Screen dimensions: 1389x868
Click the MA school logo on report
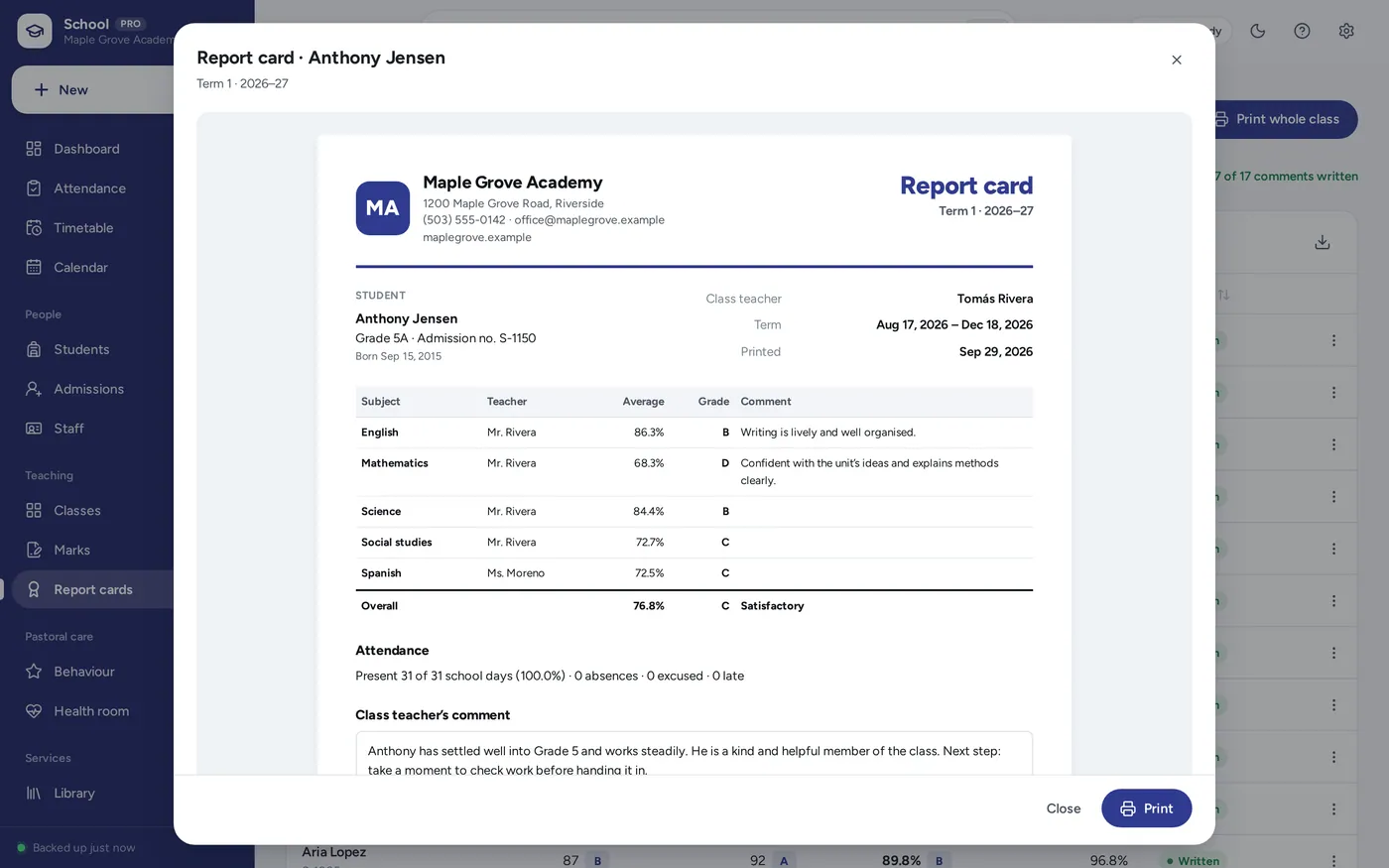point(383,208)
